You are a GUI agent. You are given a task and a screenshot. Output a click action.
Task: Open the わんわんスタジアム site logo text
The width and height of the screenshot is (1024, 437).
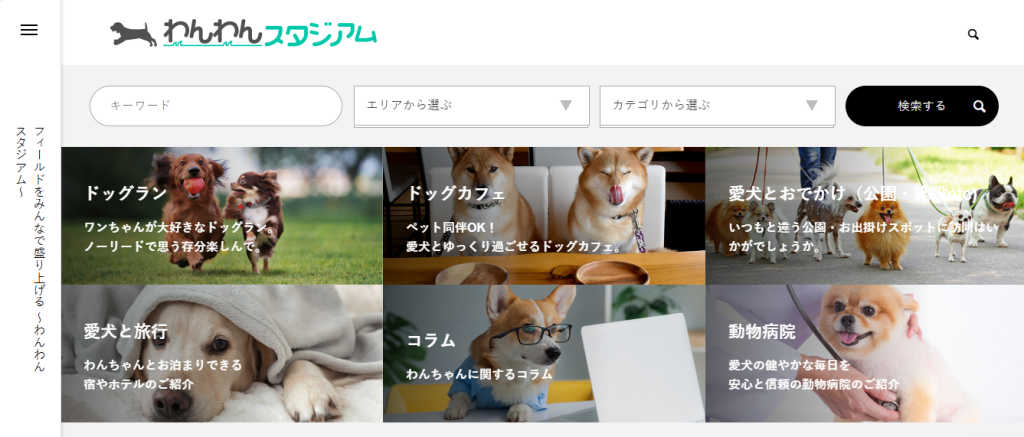click(x=270, y=34)
